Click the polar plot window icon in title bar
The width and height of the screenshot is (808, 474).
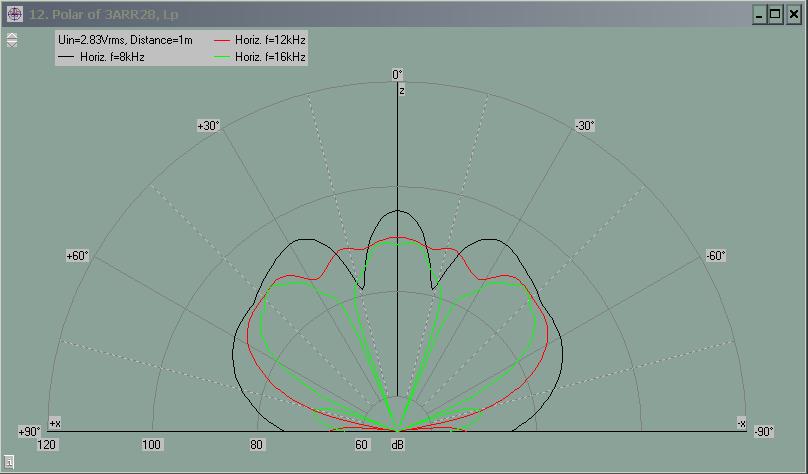click(14, 14)
